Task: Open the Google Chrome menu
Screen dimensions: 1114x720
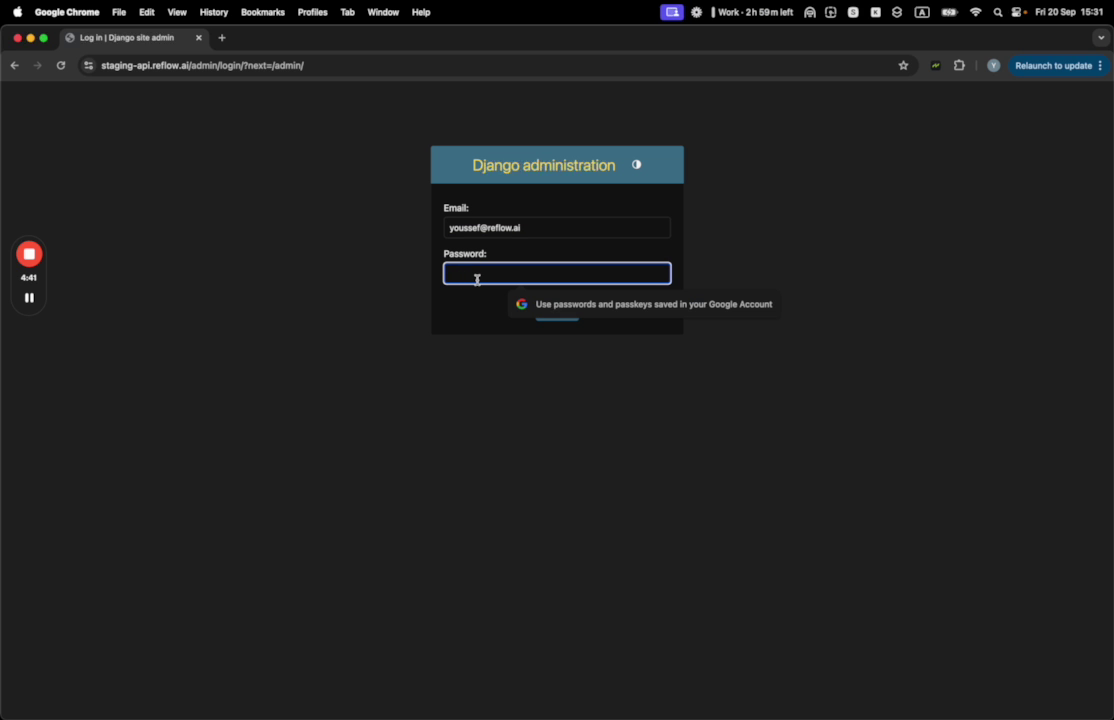Action: [x=67, y=12]
